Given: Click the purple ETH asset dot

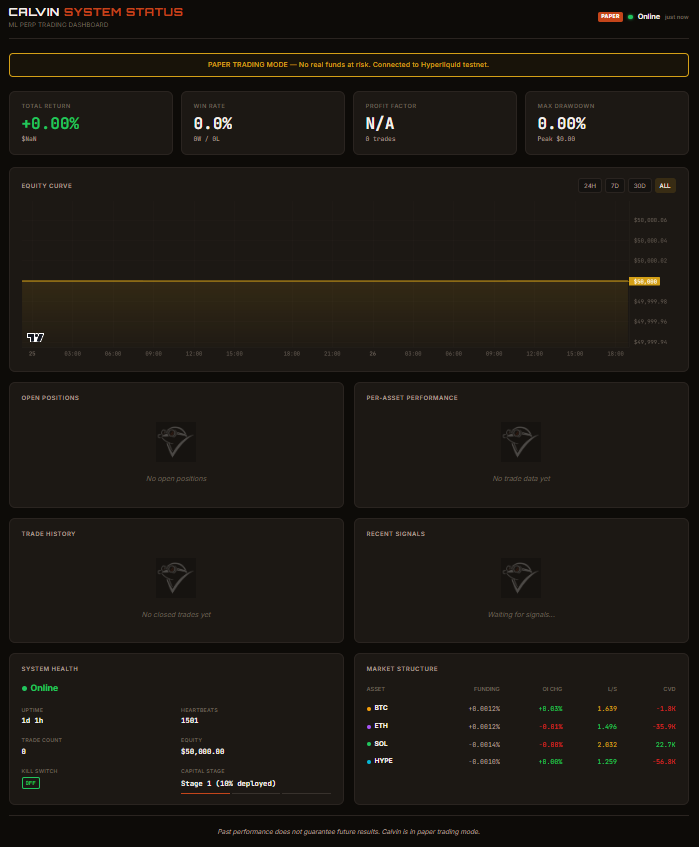Looking at the screenshot, I should (x=369, y=727).
